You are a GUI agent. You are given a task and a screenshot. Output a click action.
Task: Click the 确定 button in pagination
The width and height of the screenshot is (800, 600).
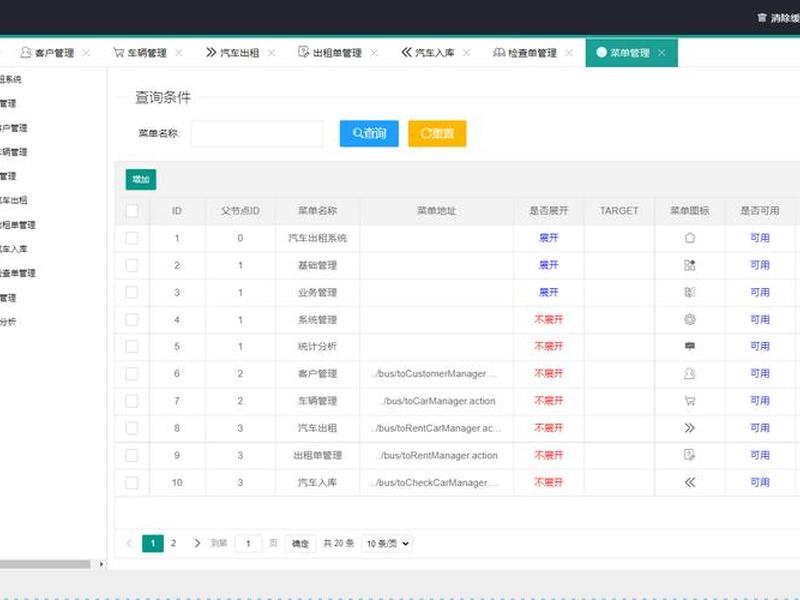[300, 543]
